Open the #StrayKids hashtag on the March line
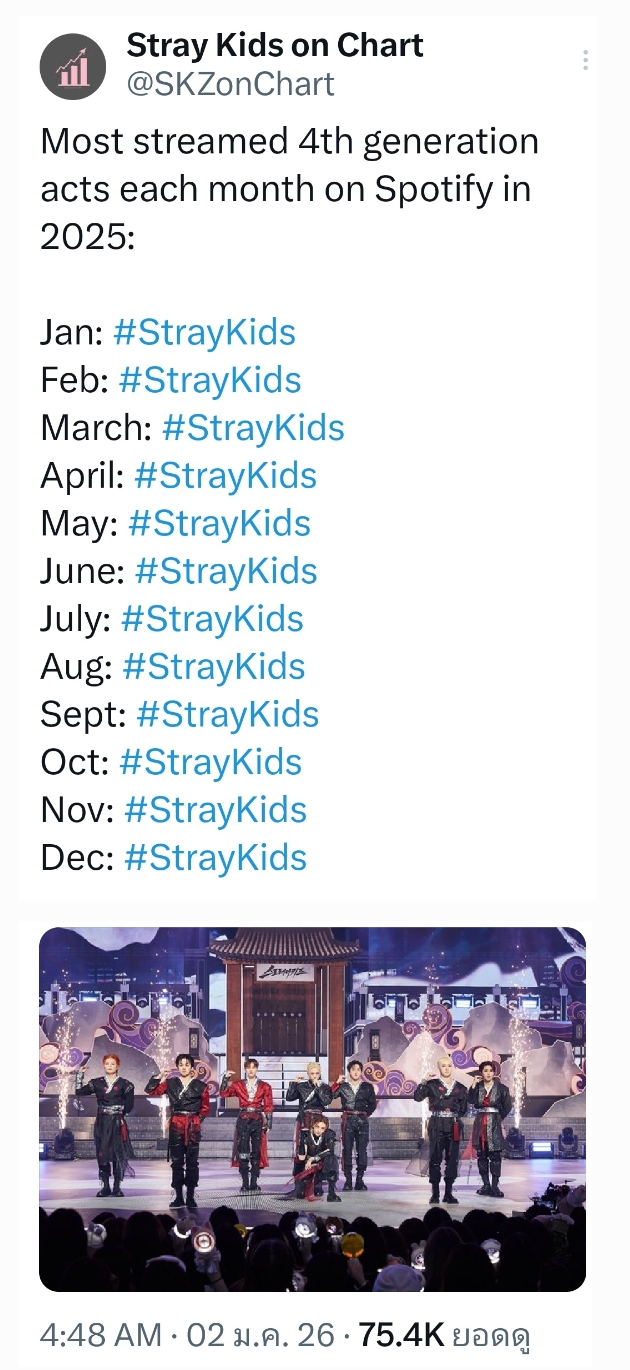 click(x=253, y=428)
